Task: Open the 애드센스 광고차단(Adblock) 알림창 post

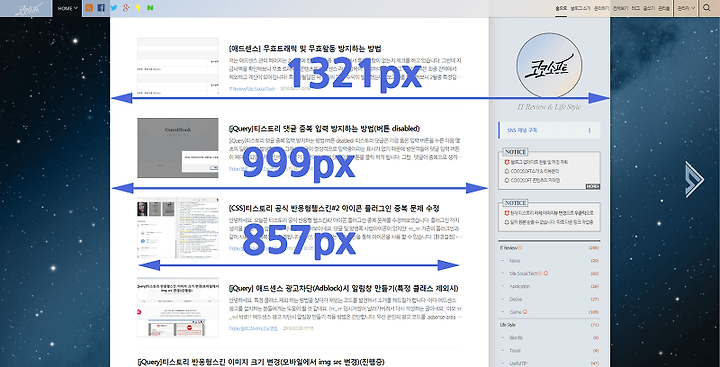Action: pyautogui.click(x=343, y=288)
